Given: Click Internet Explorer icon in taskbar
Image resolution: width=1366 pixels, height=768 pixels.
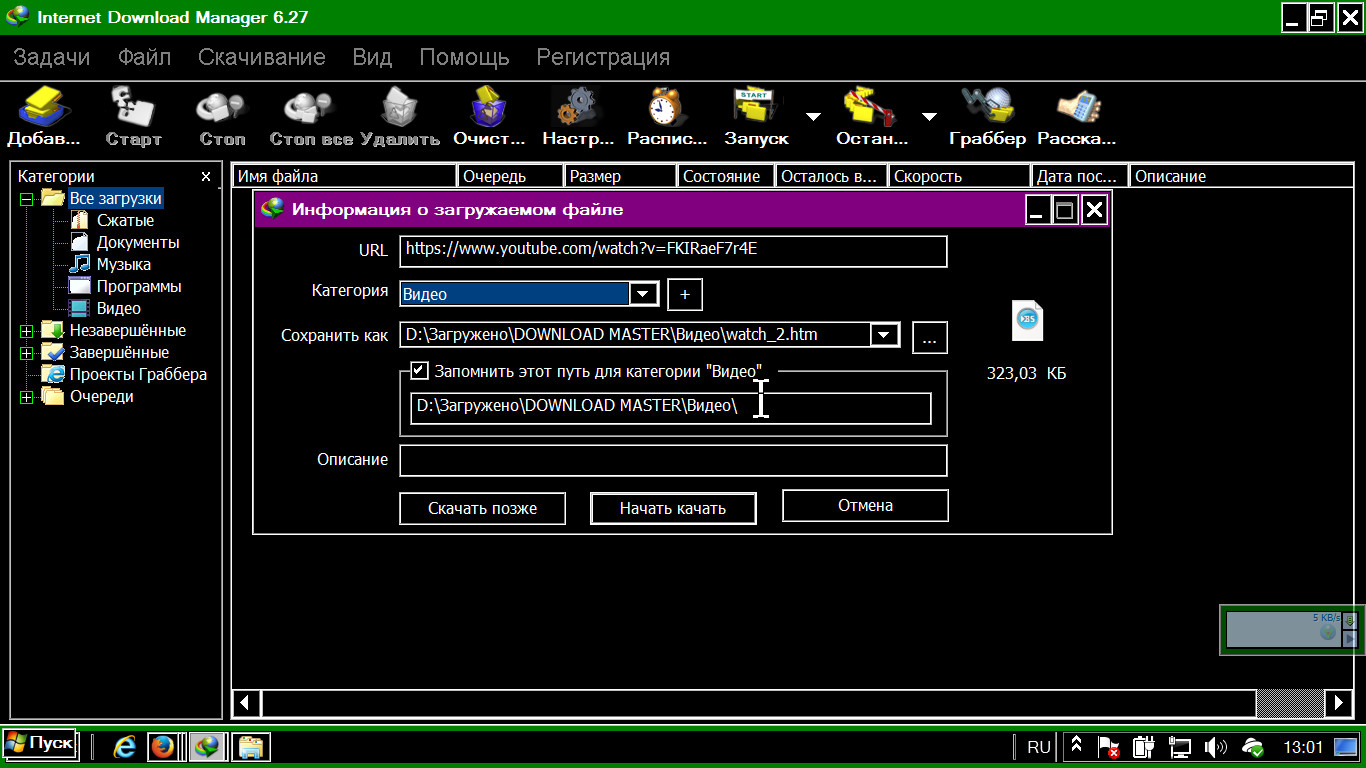Looking at the screenshot, I should tap(125, 746).
